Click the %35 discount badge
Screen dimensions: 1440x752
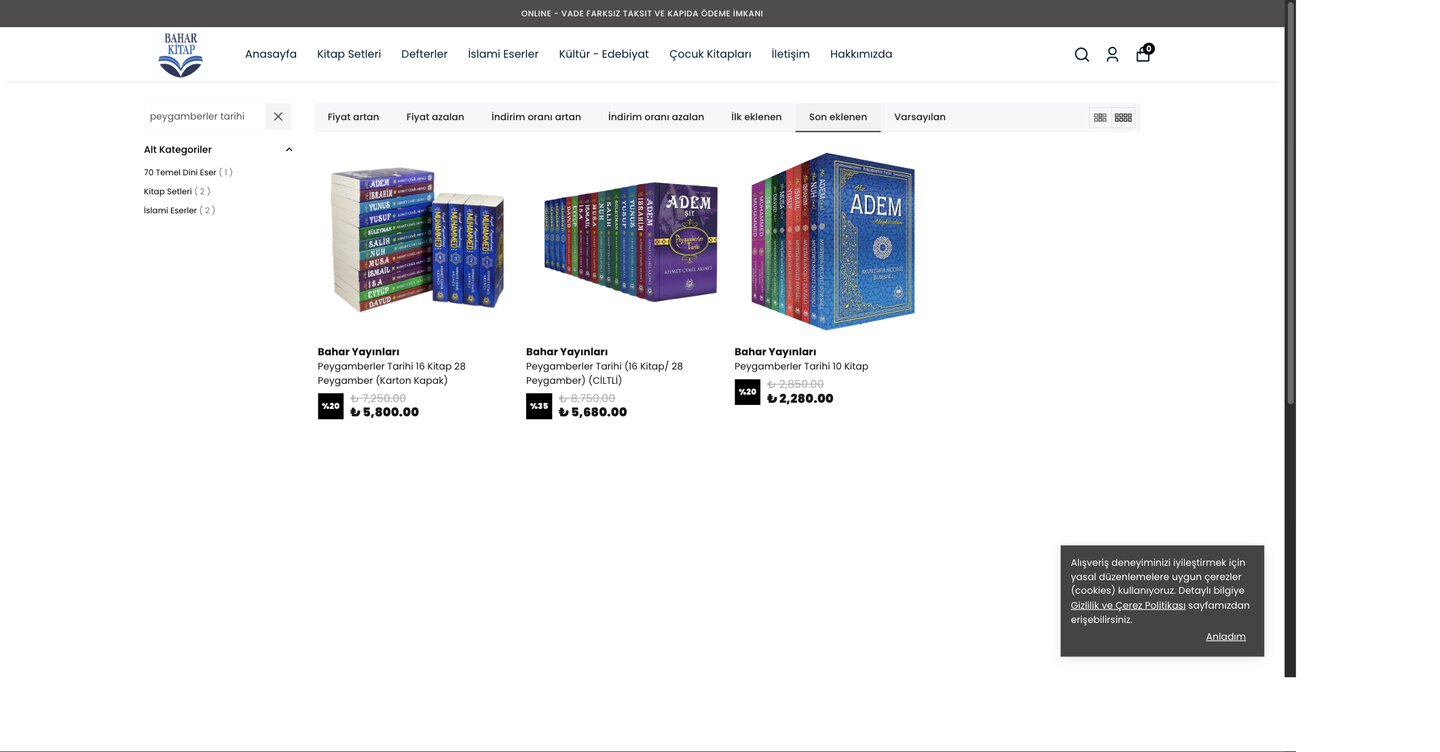[539, 406]
